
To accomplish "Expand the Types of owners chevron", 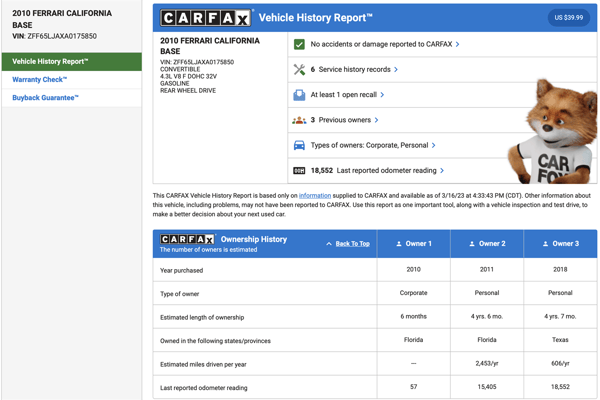I will click(434, 145).
